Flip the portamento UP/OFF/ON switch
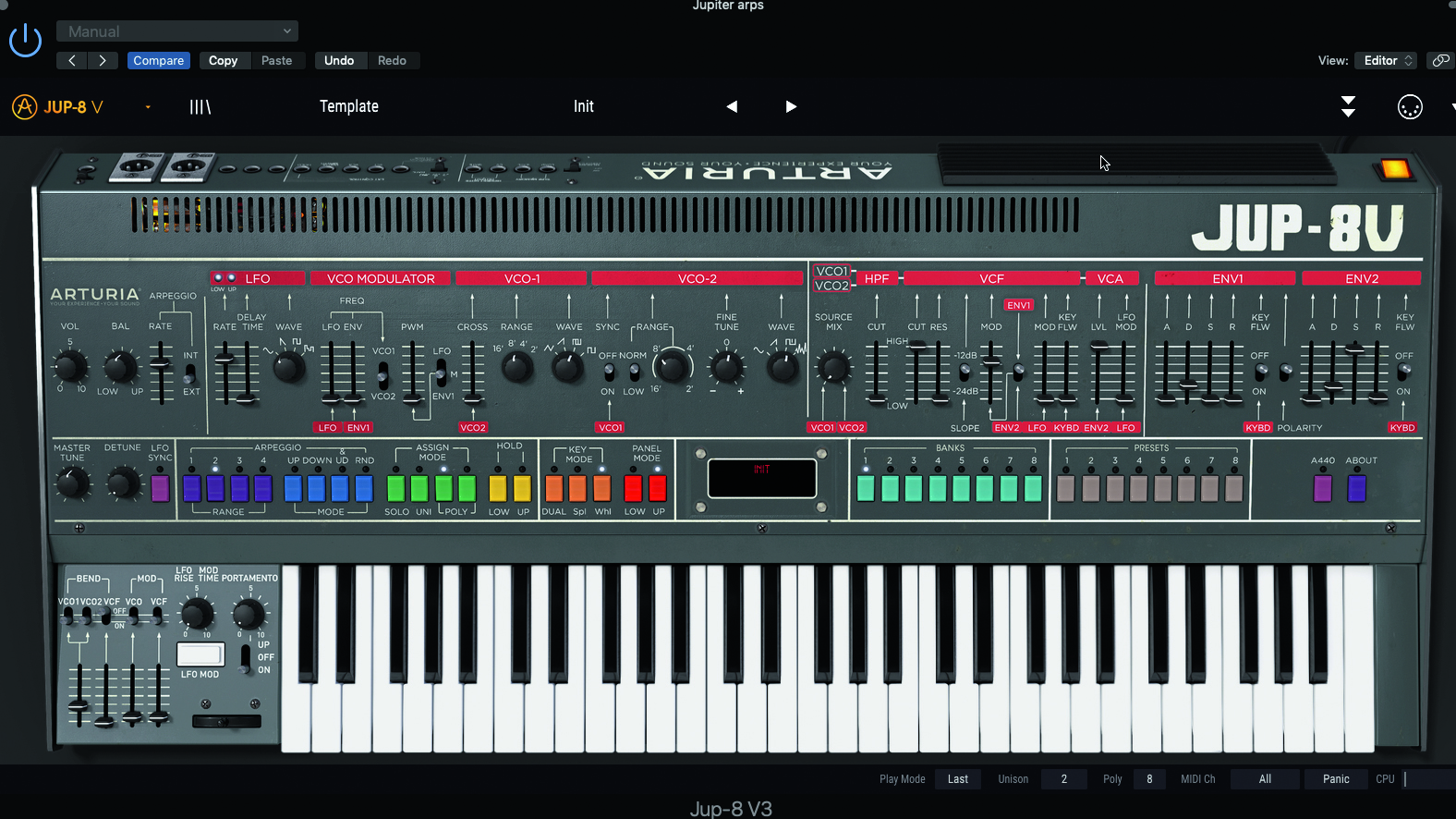This screenshot has height=819, width=1456. pos(246,657)
